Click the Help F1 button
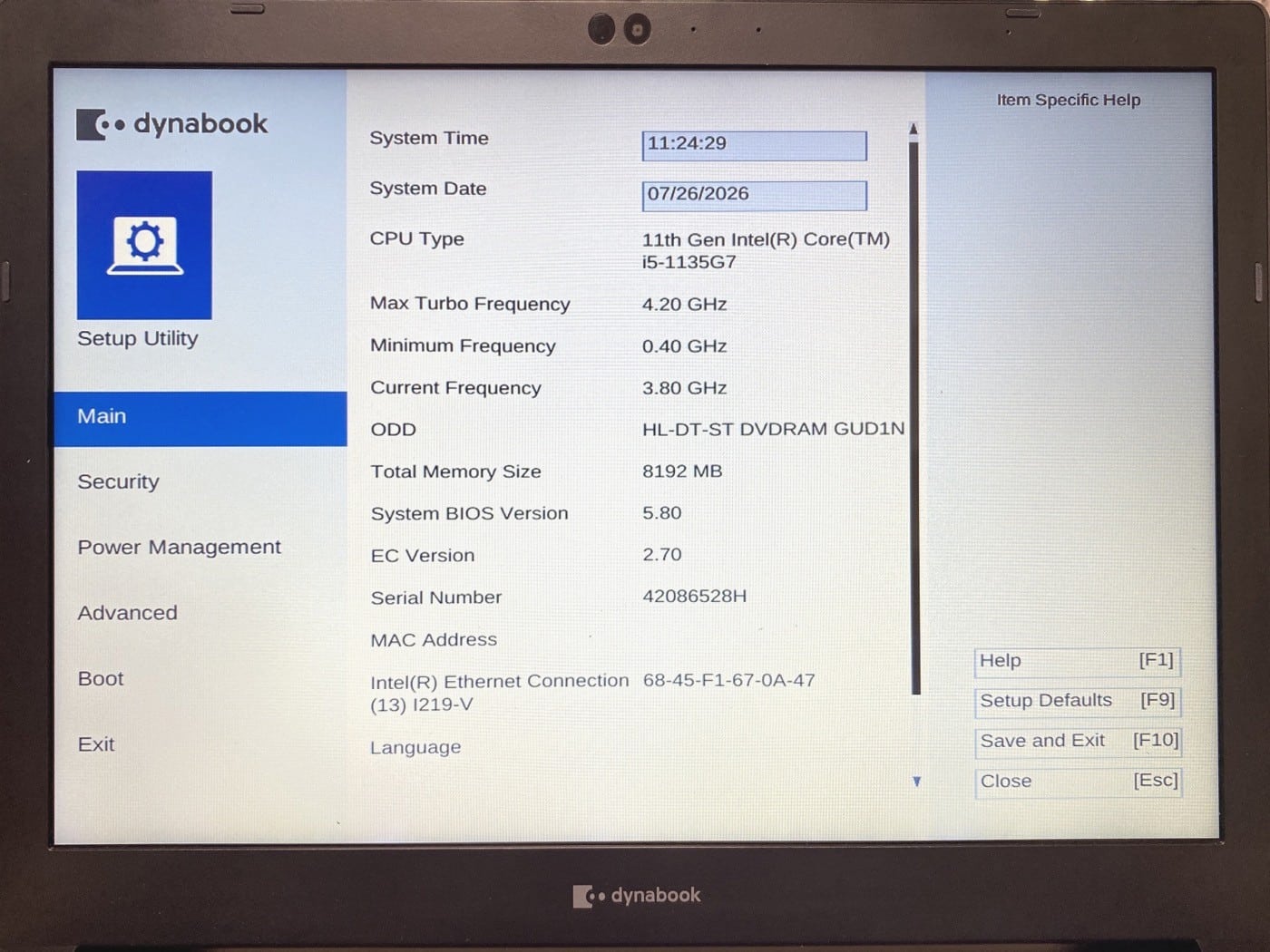This screenshot has height=952, width=1270. [x=1078, y=661]
